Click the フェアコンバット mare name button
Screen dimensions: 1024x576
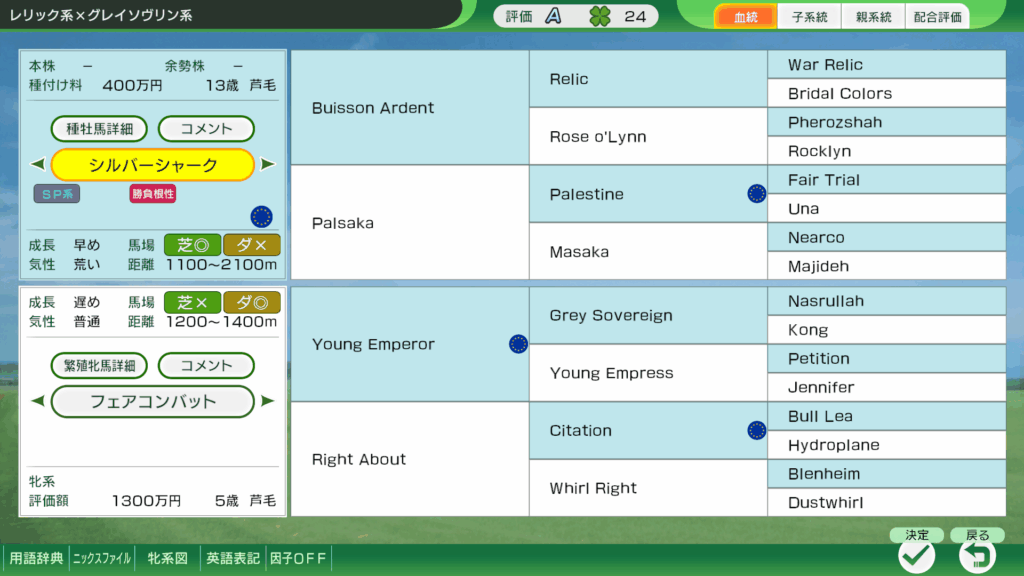point(153,401)
